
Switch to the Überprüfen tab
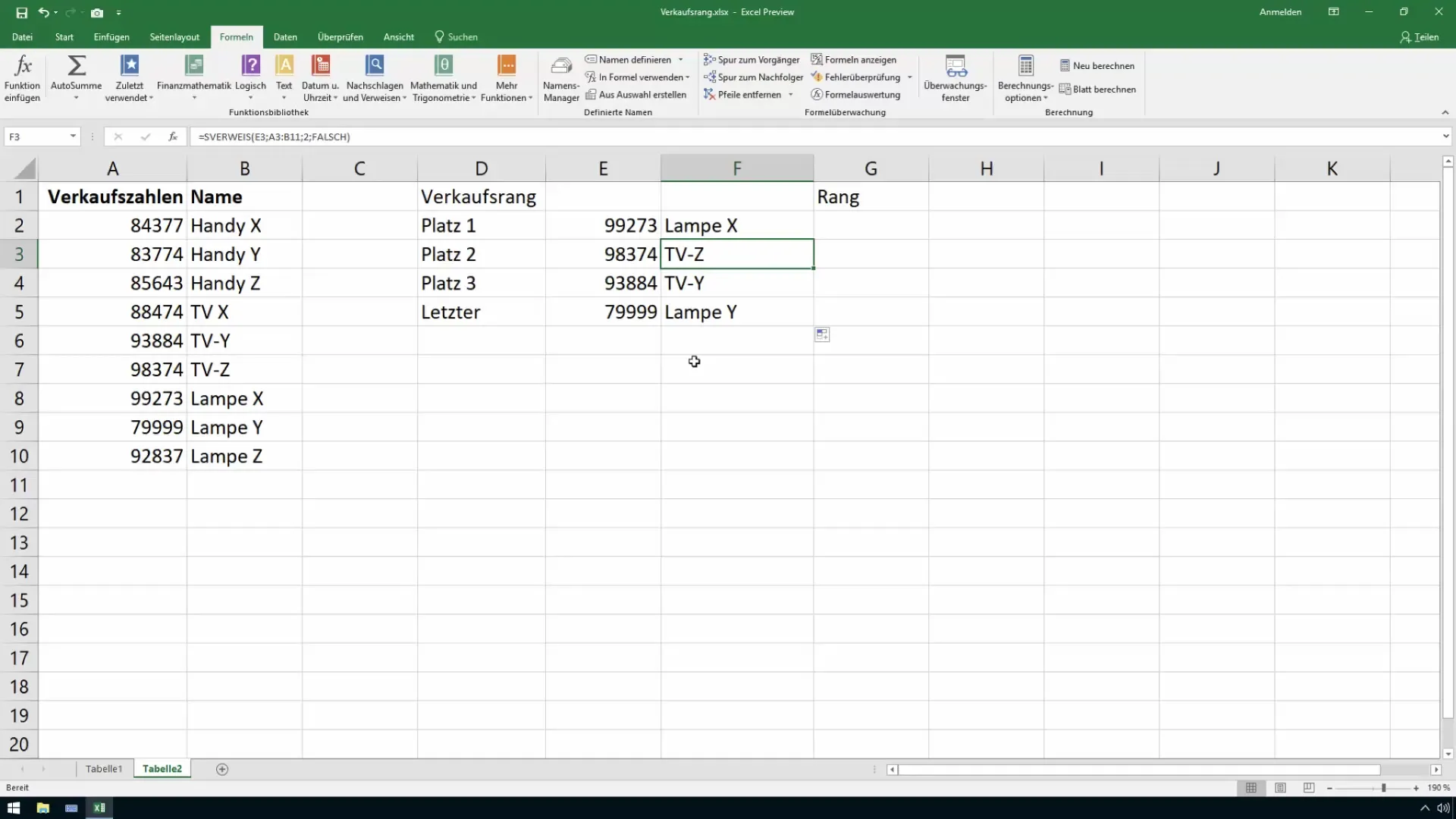point(340,37)
